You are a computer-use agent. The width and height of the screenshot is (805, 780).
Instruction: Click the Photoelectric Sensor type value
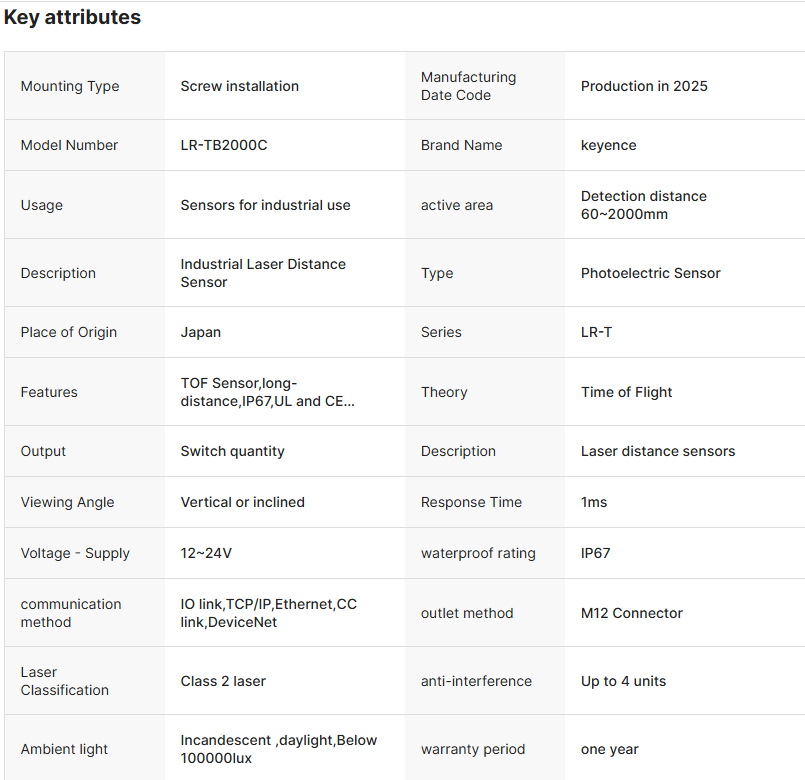650,273
